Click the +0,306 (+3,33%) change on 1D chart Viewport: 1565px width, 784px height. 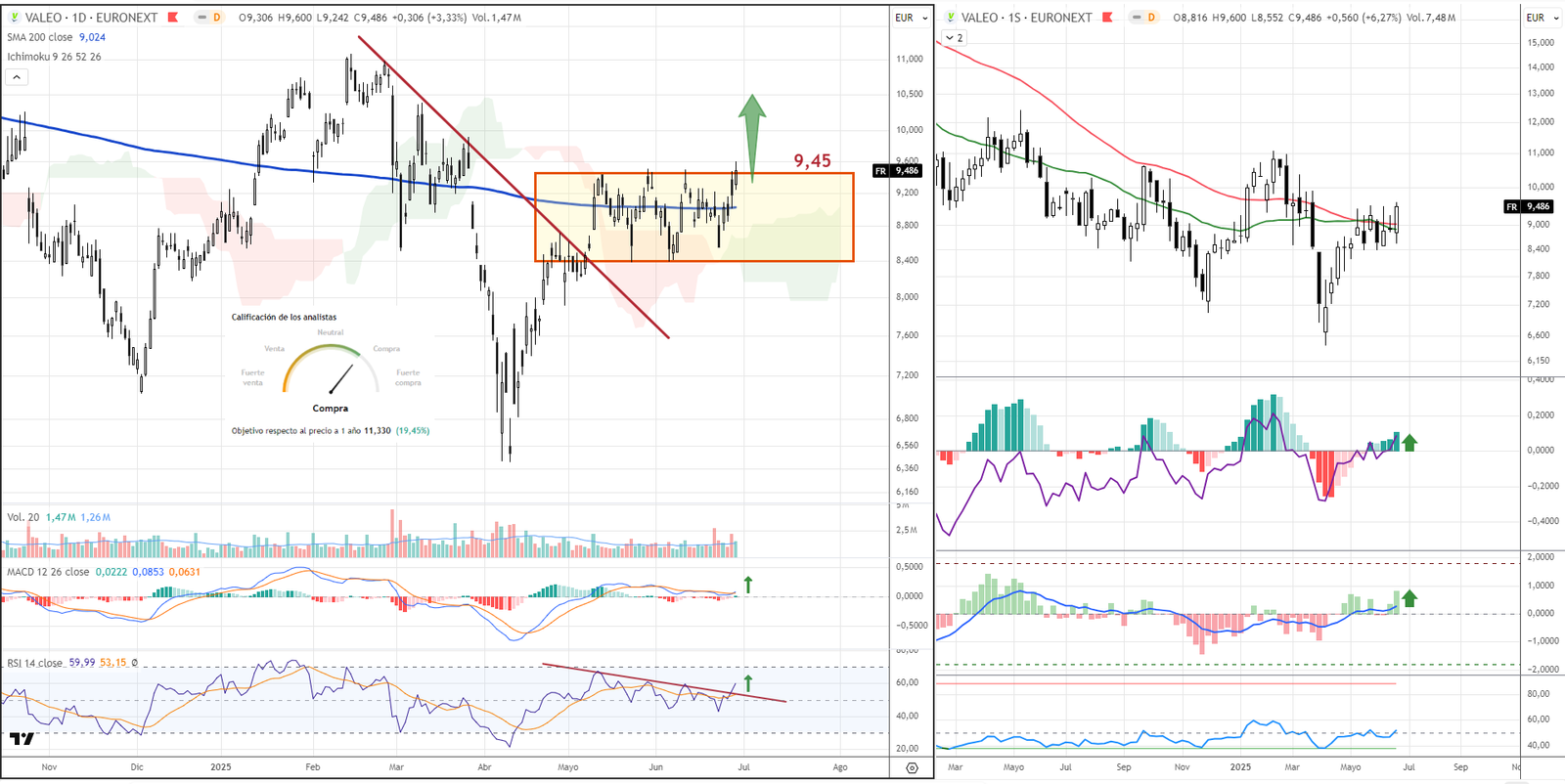[428, 18]
